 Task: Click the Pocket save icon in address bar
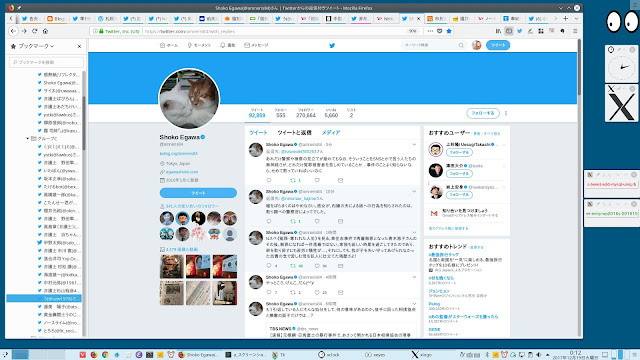click(x=440, y=31)
